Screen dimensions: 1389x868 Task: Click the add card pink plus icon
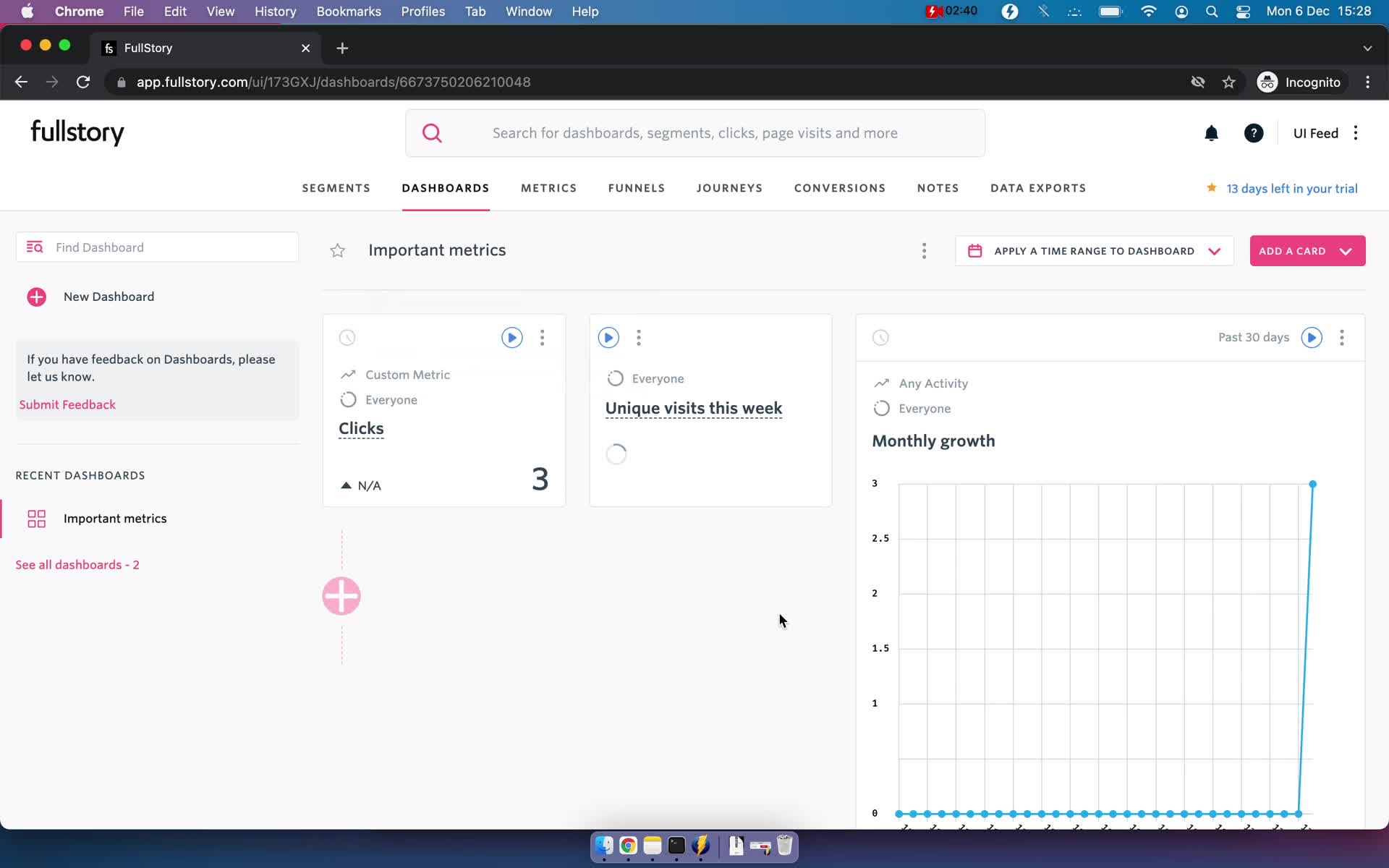point(342,596)
